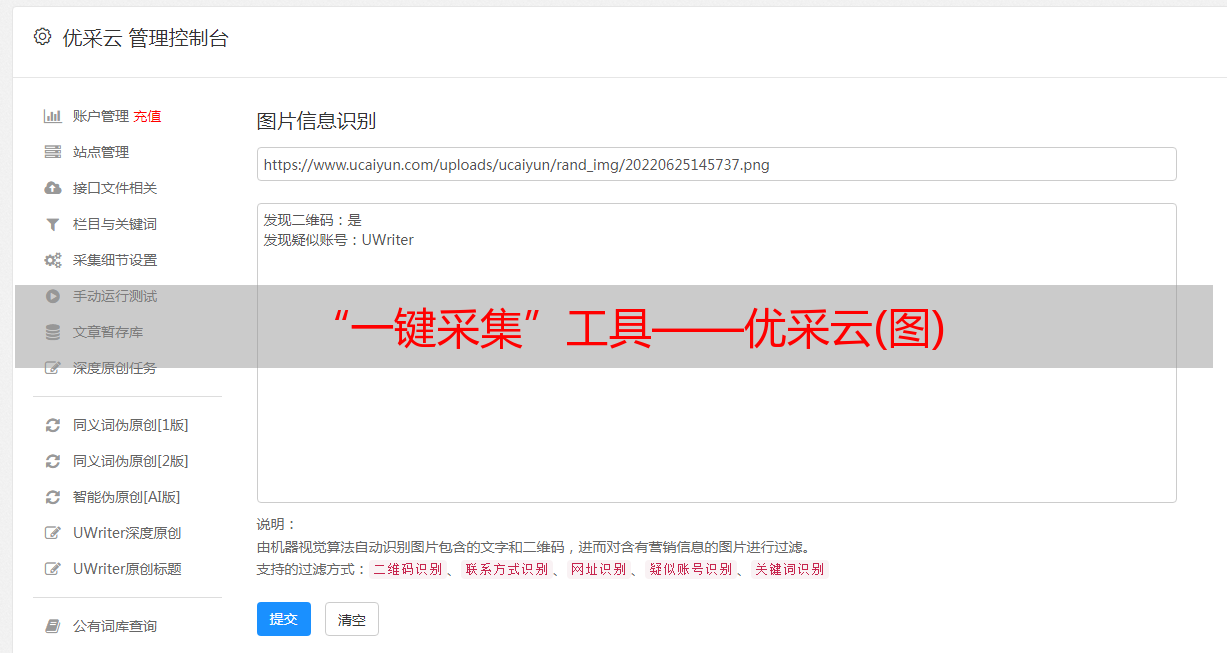Click the 联系方式识别 tag
1227x653 pixels.
pyautogui.click(x=506, y=569)
